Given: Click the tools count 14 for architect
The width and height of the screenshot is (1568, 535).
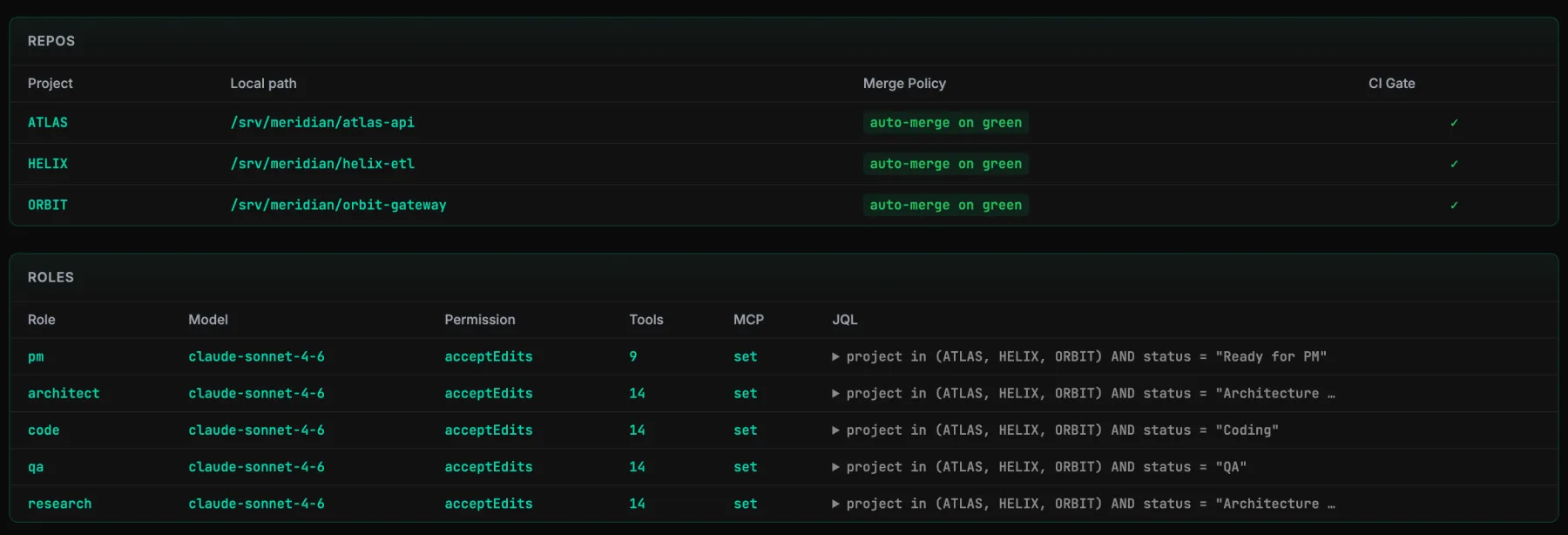Looking at the screenshot, I should (638, 393).
